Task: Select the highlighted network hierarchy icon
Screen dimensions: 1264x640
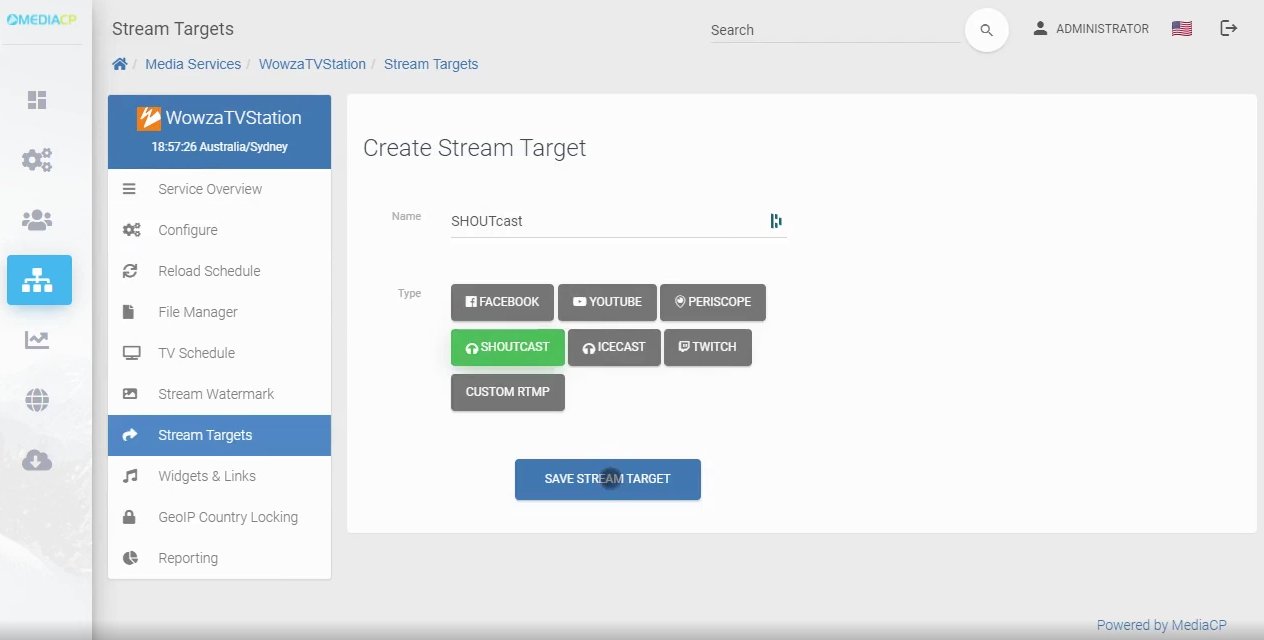Action: 39,280
